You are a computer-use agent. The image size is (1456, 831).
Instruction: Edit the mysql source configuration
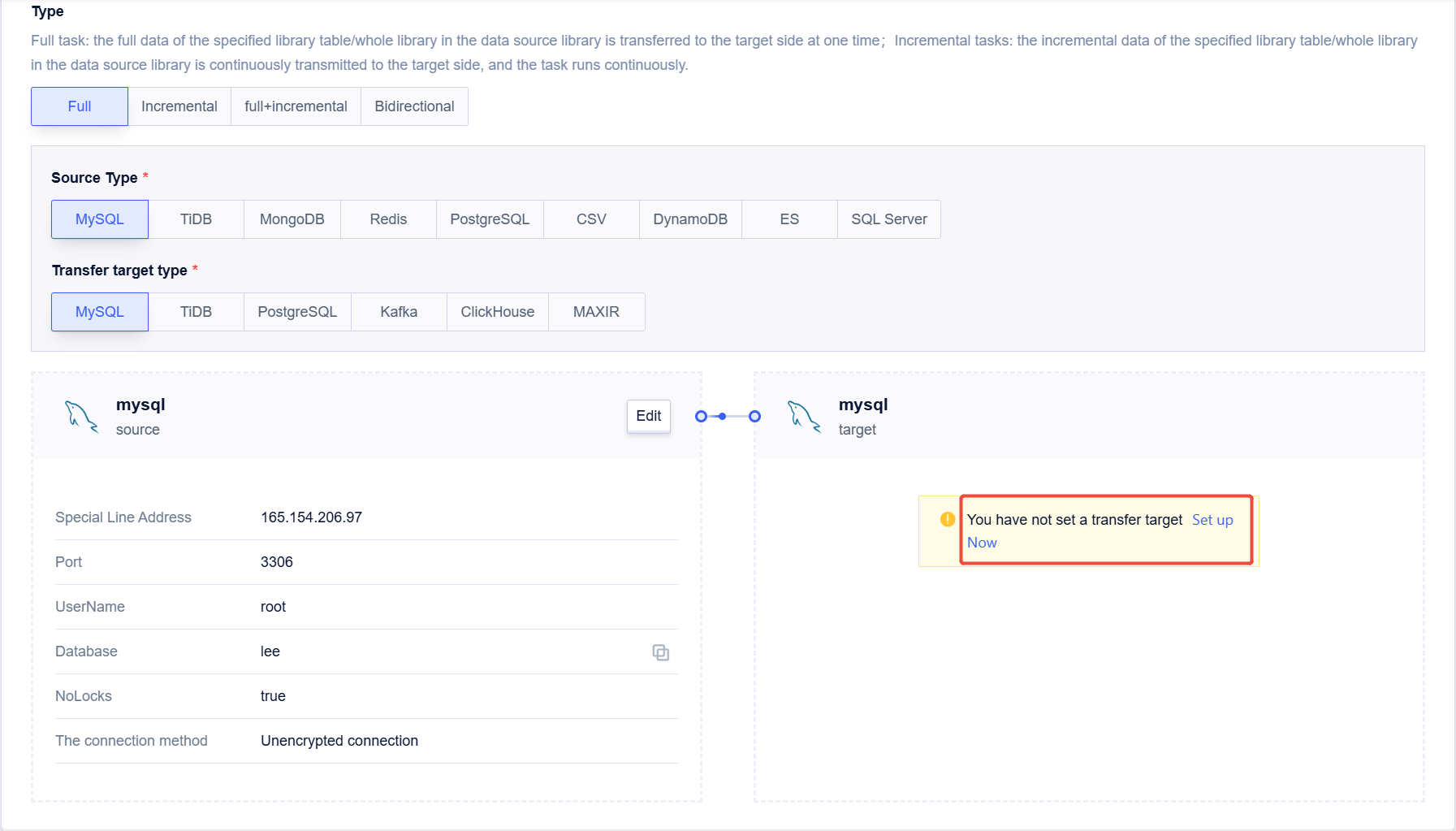[x=649, y=416]
